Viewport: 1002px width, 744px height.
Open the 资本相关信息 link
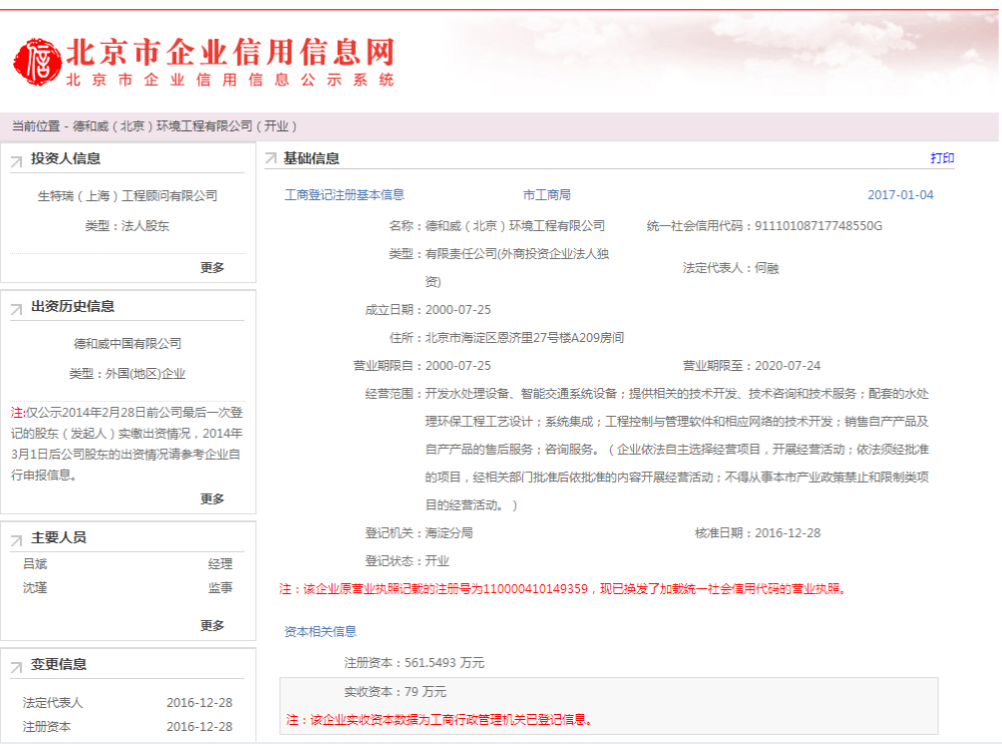click(x=320, y=632)
